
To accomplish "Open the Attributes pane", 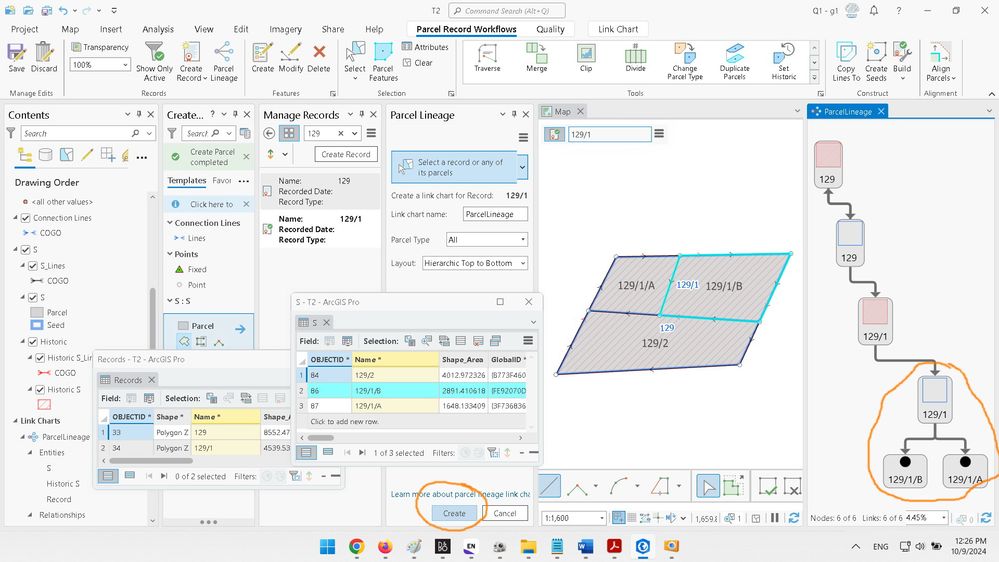I will click(425, 47).
